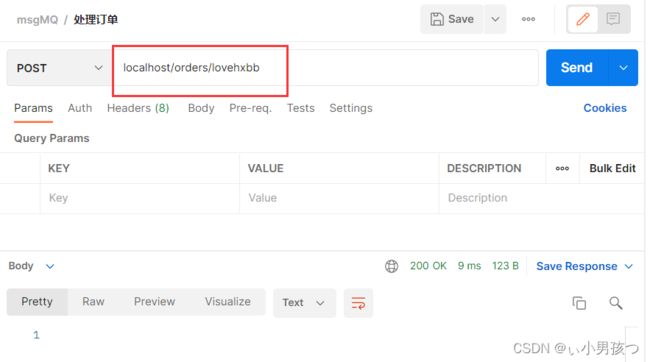Open the comments icon
This screenshot has height=362, width=650.
[613, 19]
